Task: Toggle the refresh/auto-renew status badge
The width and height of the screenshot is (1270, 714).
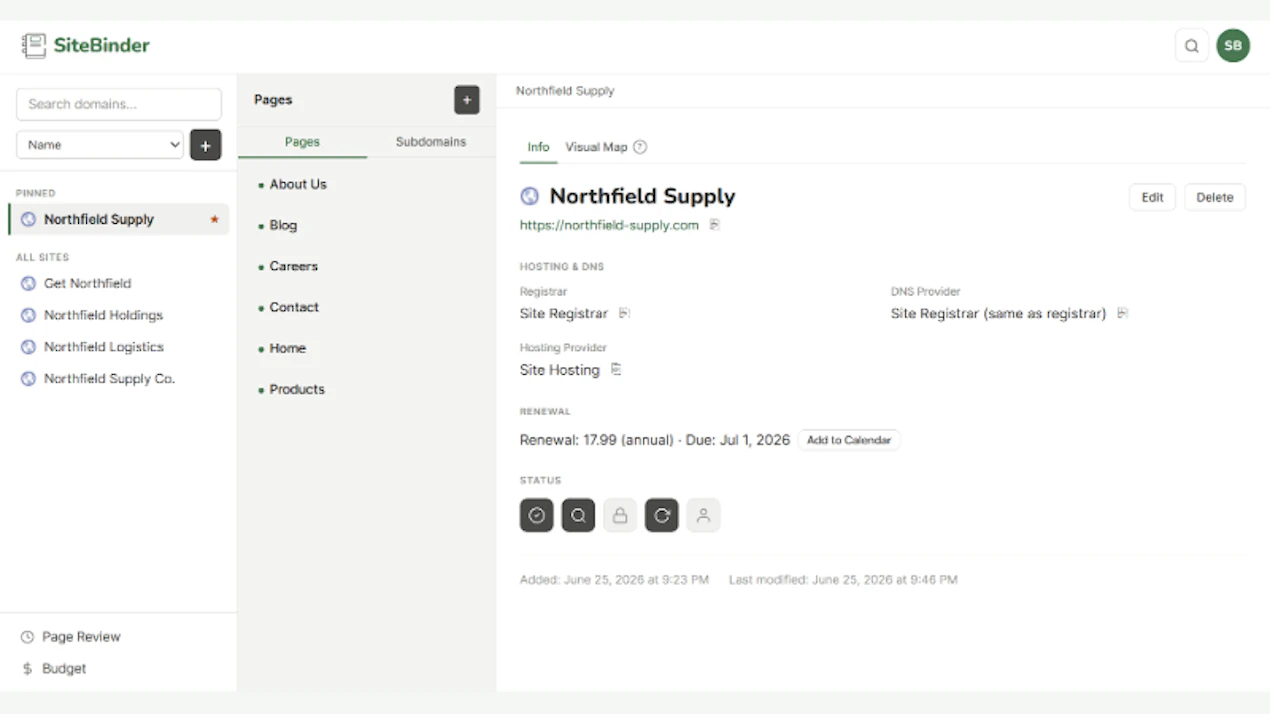Action: (661, 515)
